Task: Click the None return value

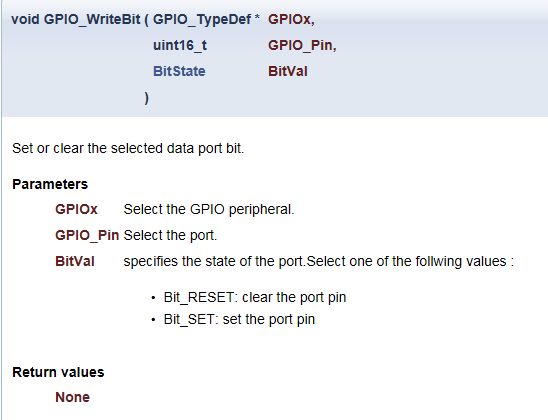Action: coord(73,397)
